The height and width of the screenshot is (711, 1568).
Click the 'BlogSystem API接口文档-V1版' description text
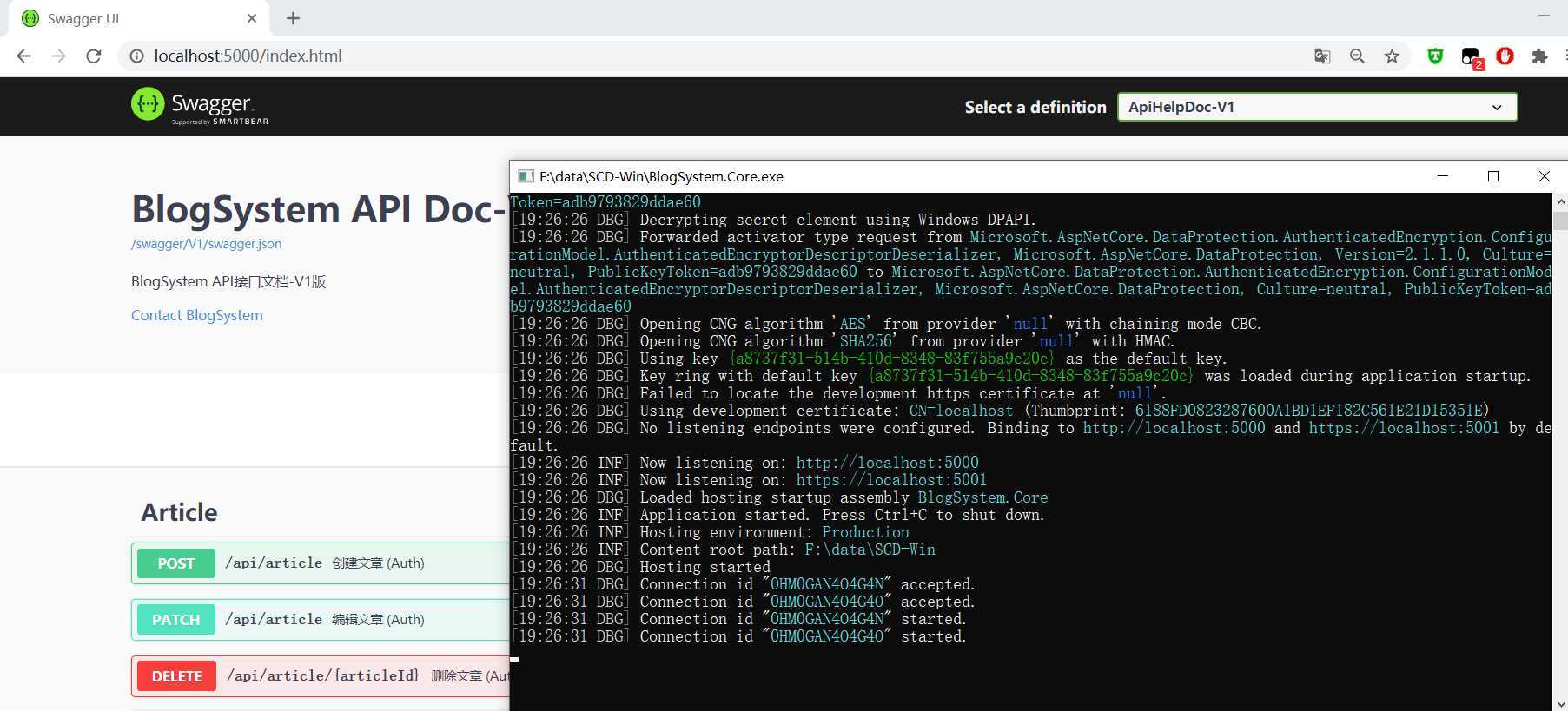click(228, 281)
